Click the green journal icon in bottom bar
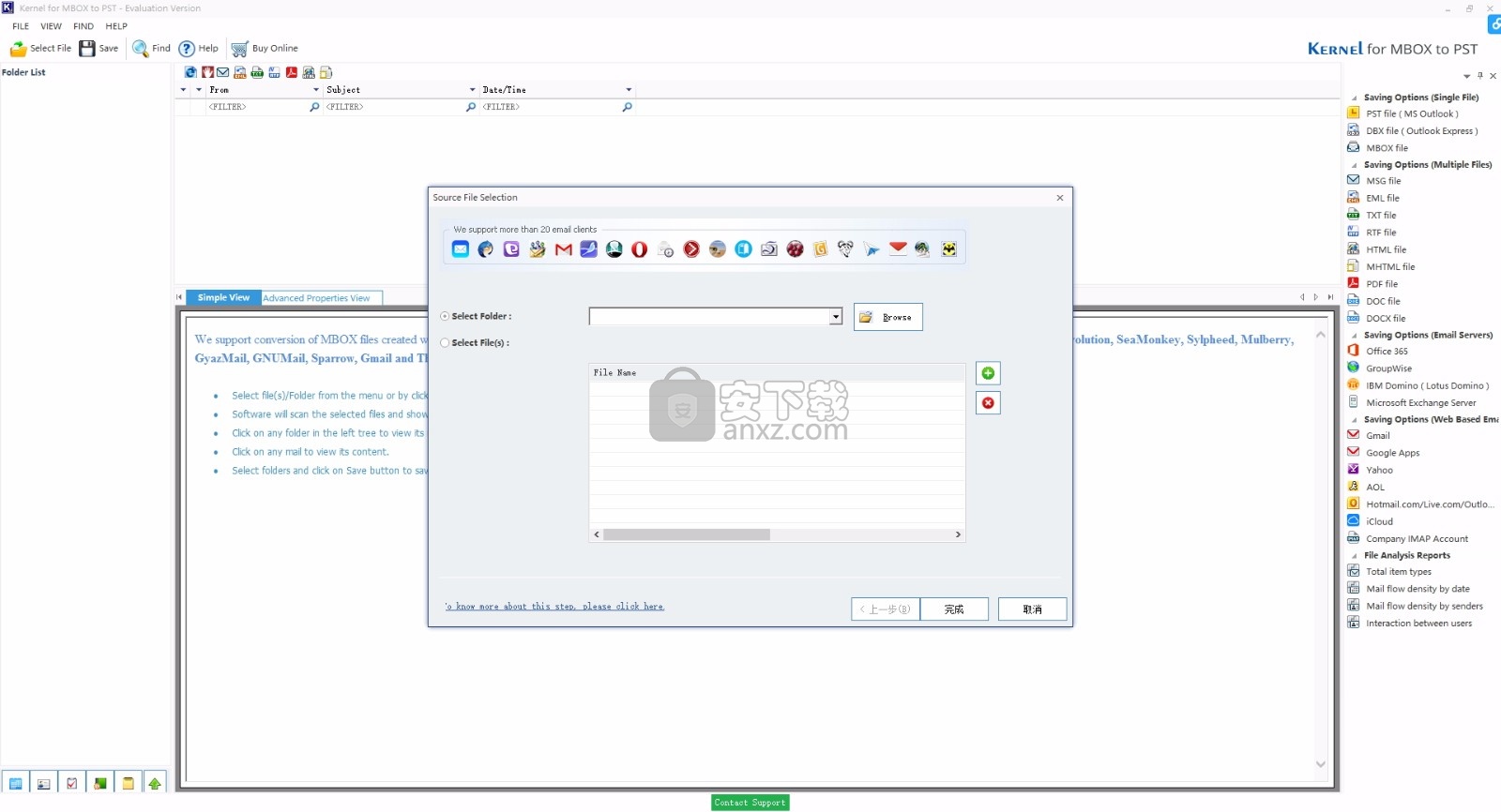Image resolution: width=1501 pixels, height=812 pixels. [x=99, y=783]
